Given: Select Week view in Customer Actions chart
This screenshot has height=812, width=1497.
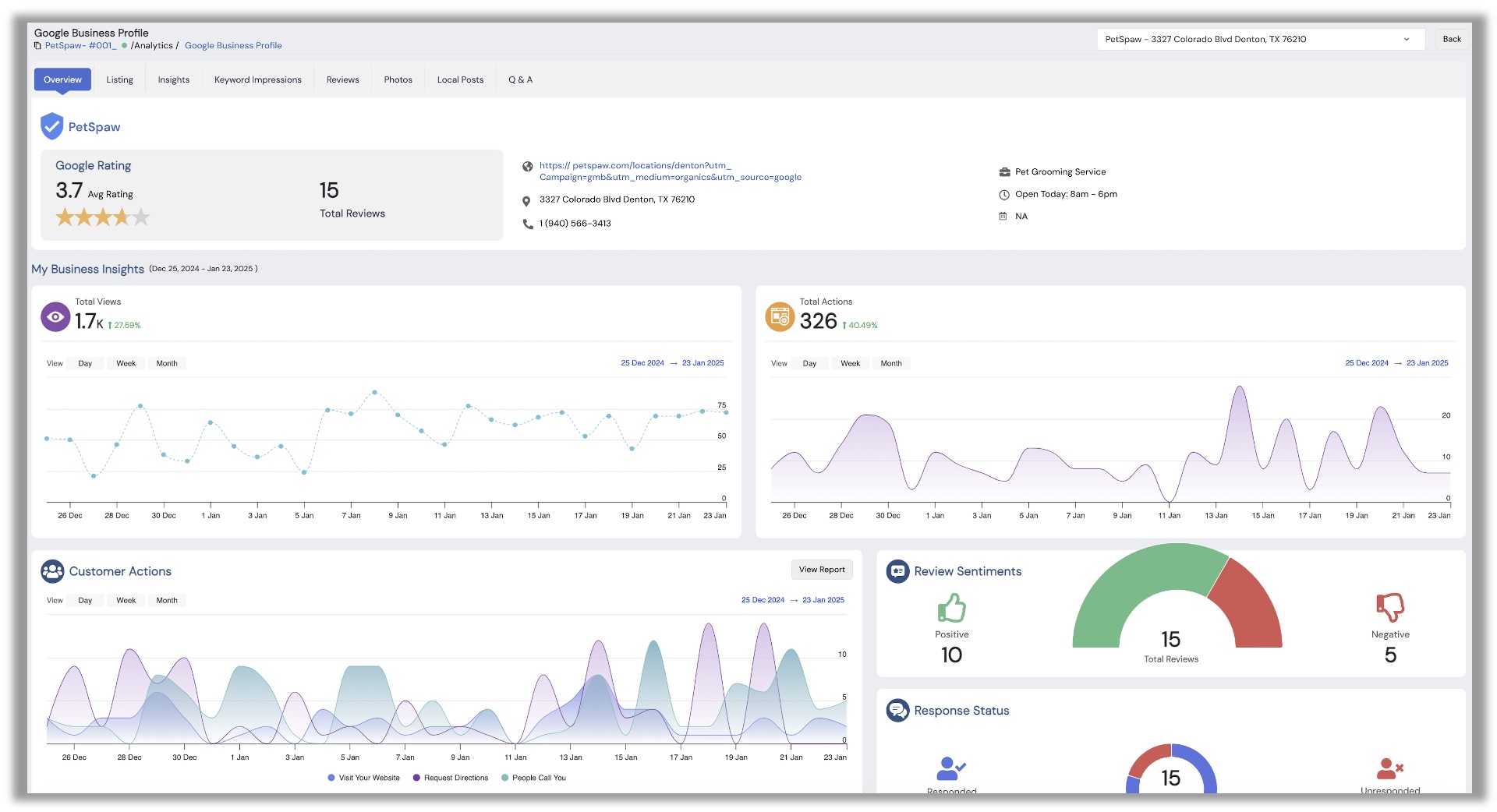Looking at the screenshot, I should pos(126,601).
